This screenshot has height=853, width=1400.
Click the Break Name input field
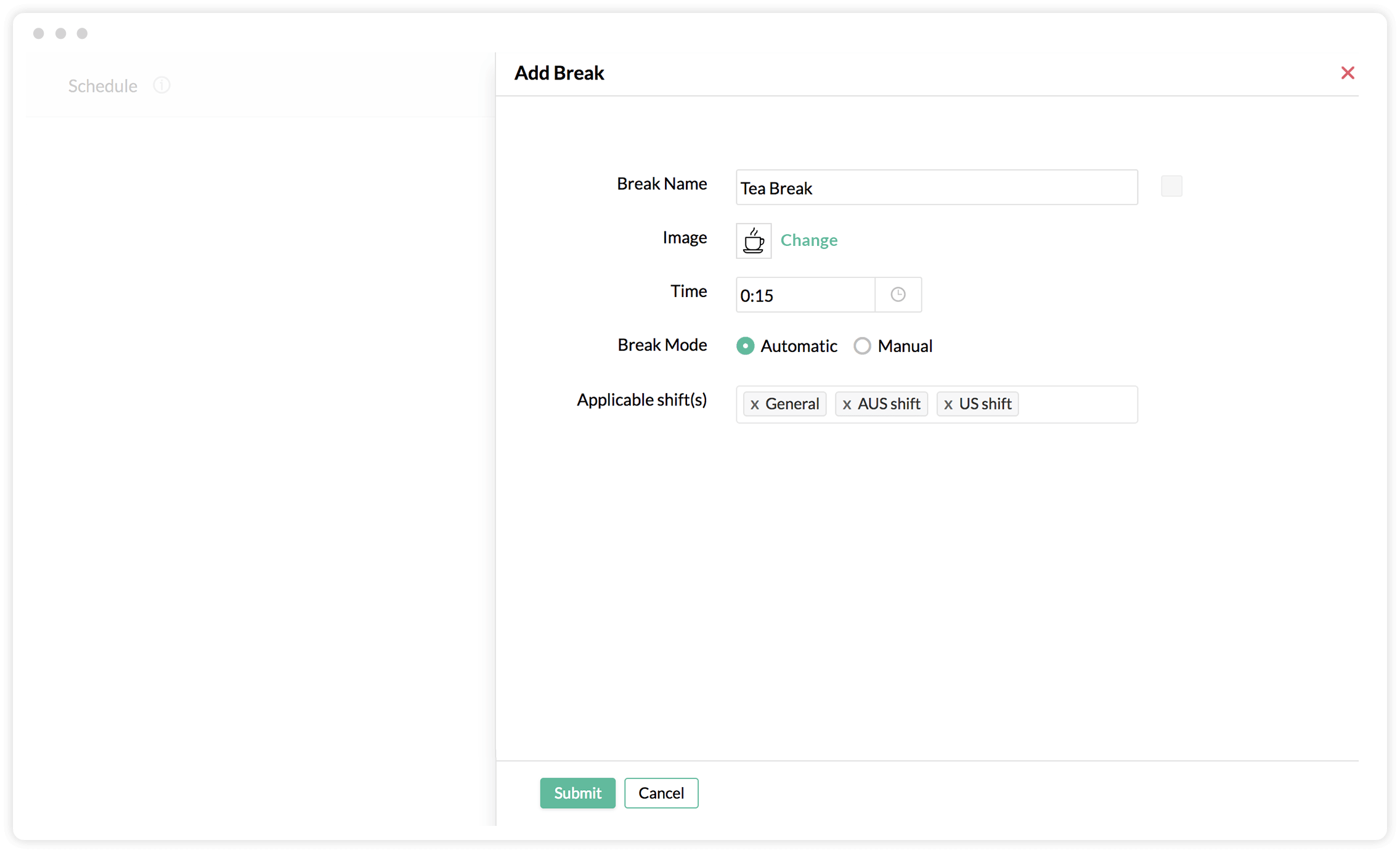[936, 187]
